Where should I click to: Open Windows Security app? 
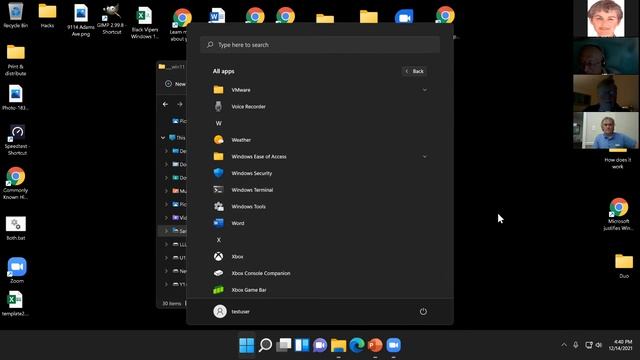click(x=320, y=173)
